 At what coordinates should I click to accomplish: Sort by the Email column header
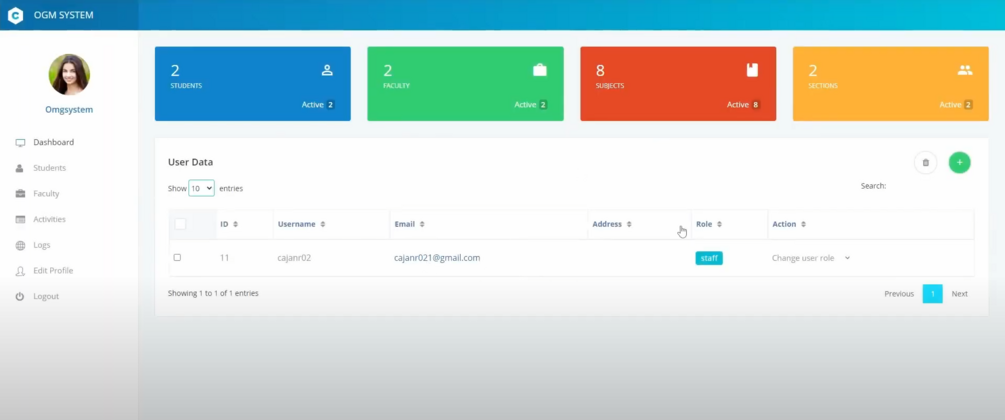tap(488, 224)
